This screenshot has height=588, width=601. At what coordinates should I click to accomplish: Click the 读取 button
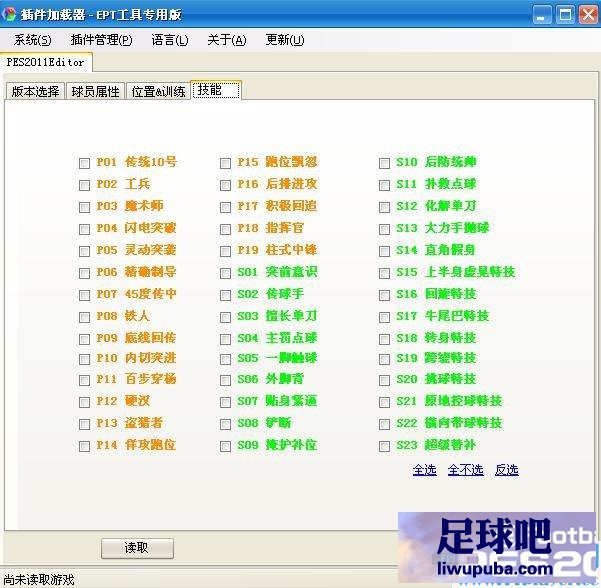(x=137, y=548)
